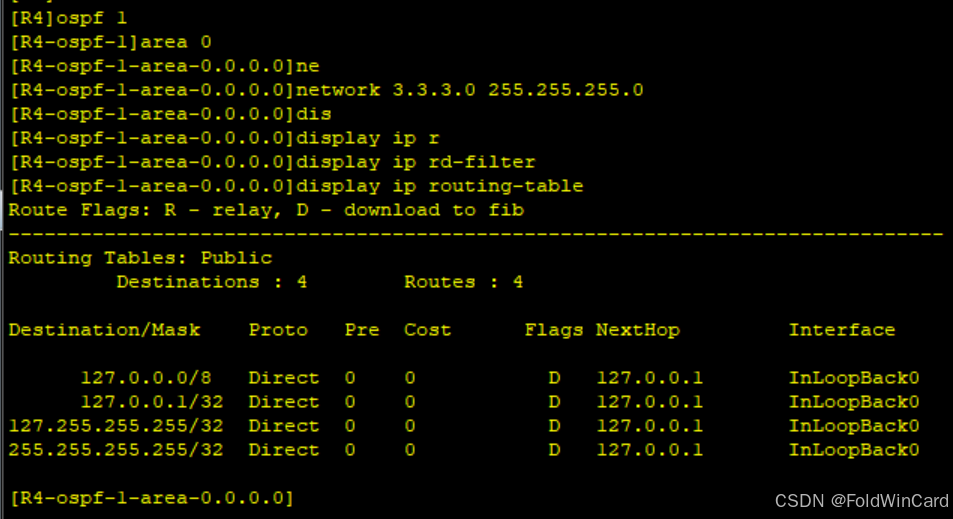
Task: Click the Destination/Mask column header
Action: point(105,330)
